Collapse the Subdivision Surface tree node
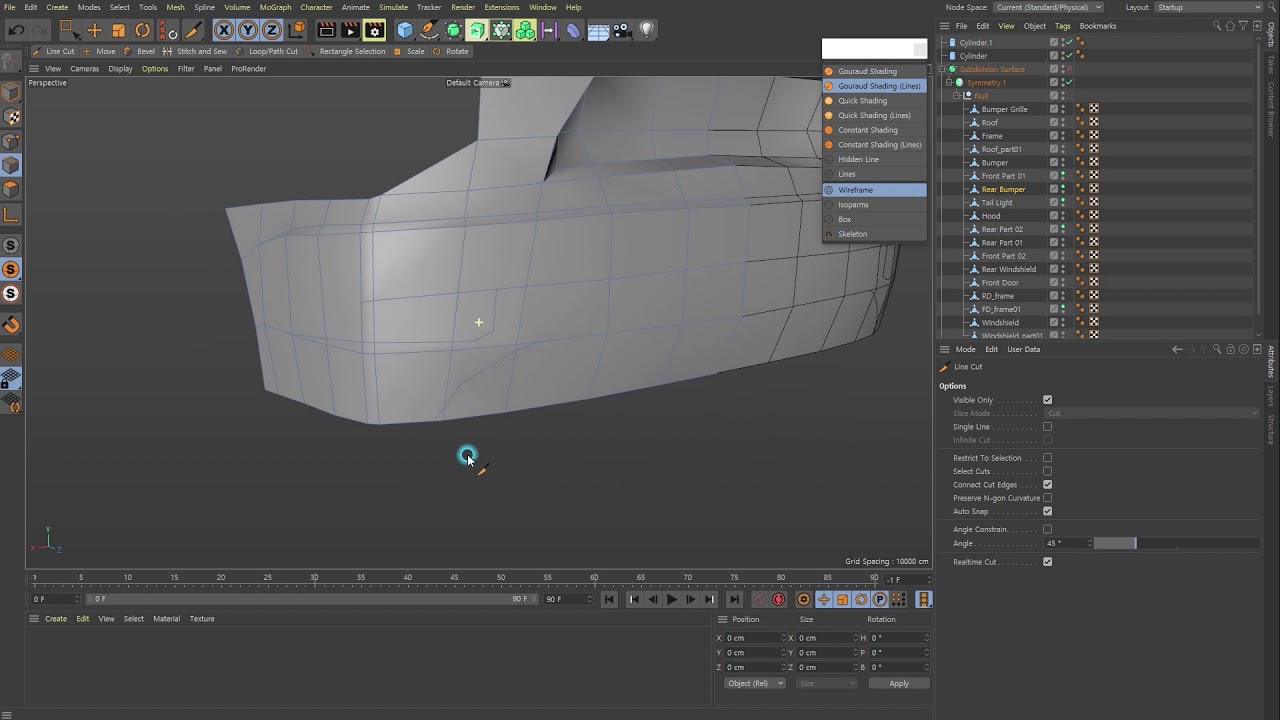 (944, 69)
